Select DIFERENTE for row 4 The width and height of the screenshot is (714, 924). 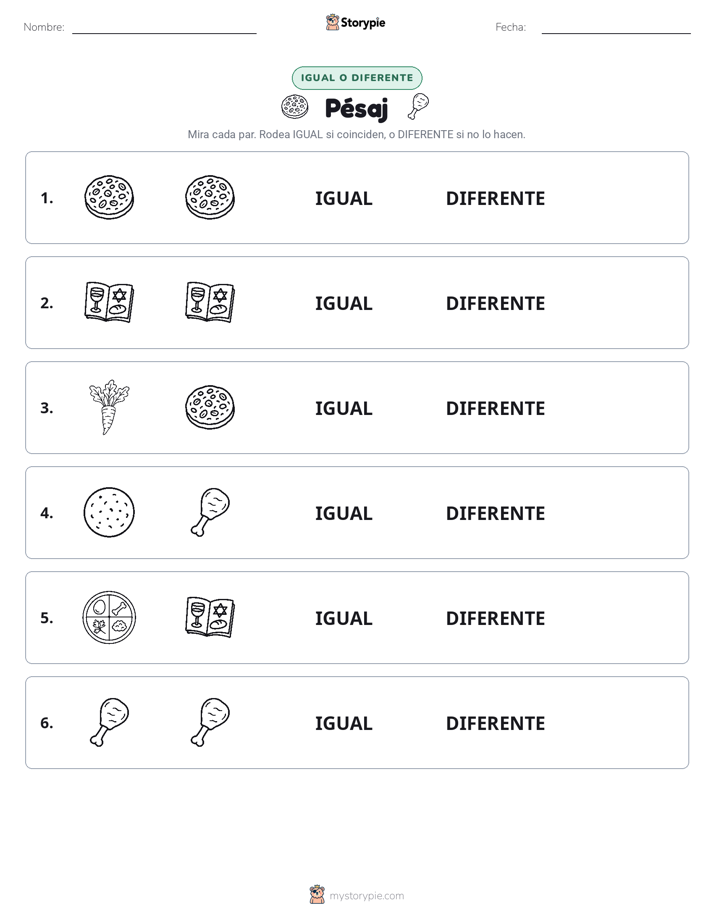click(495, 513)
